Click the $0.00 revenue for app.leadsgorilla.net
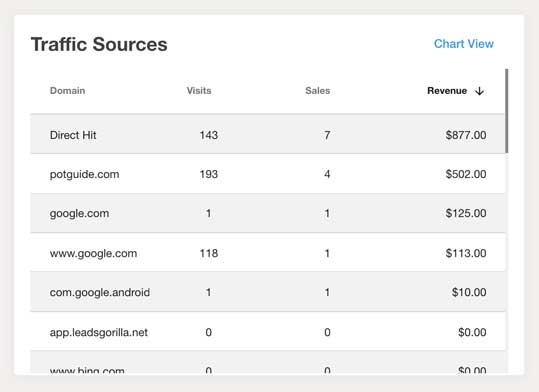Image resolution: width=539 pixels, height=392 pixels. tap(472, 332)
